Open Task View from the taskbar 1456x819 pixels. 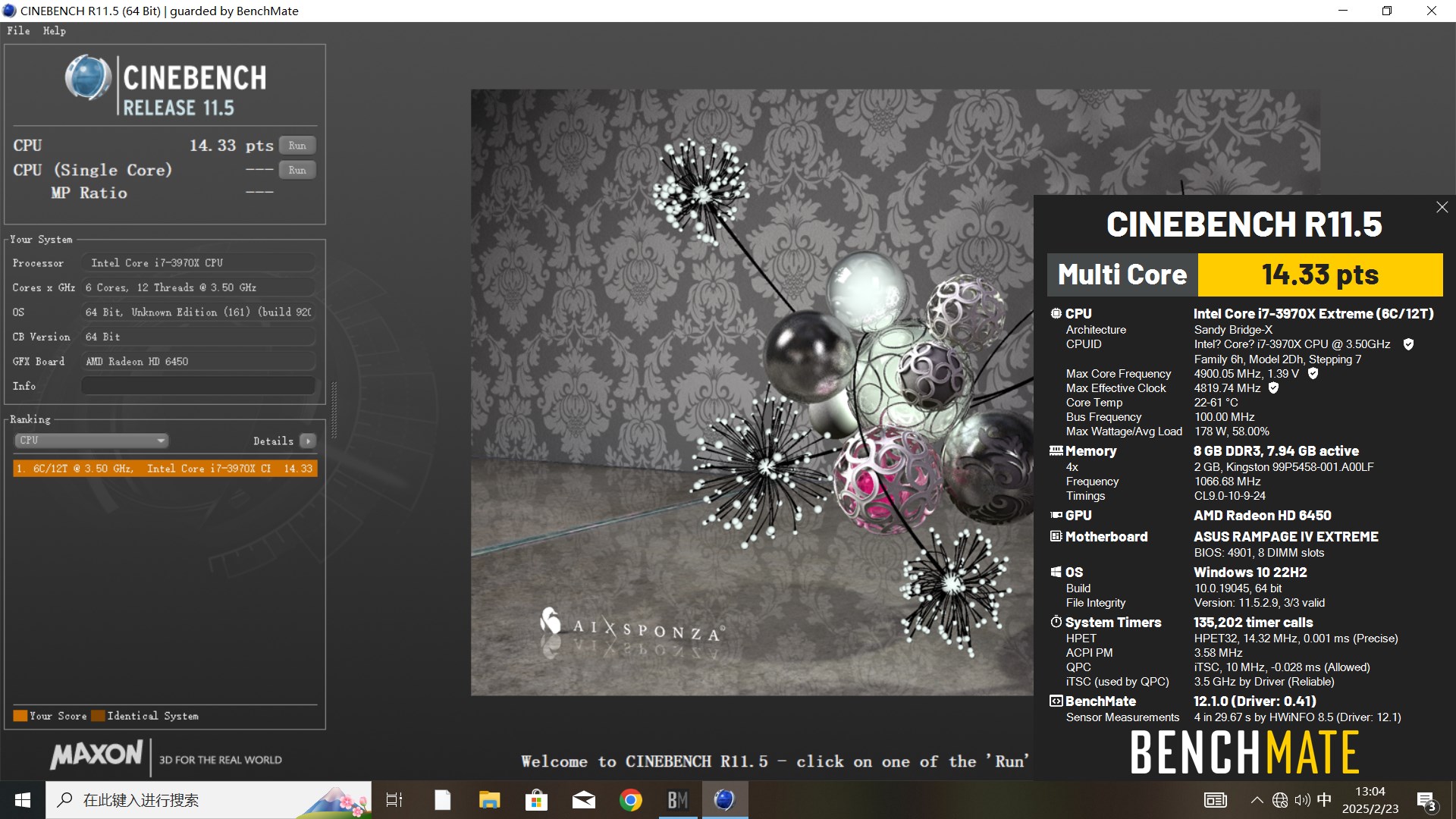[x=394, y=800]
